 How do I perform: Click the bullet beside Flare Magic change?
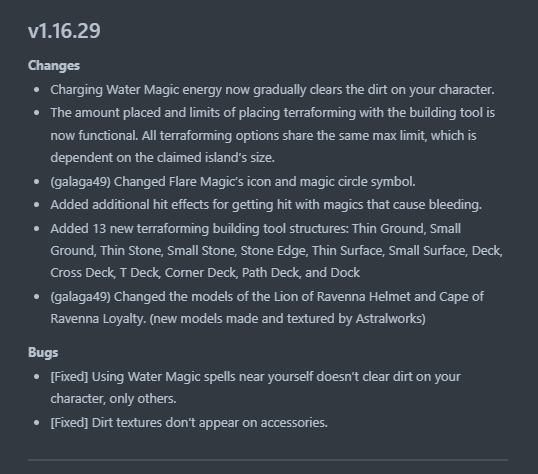(x=37, y=182)
